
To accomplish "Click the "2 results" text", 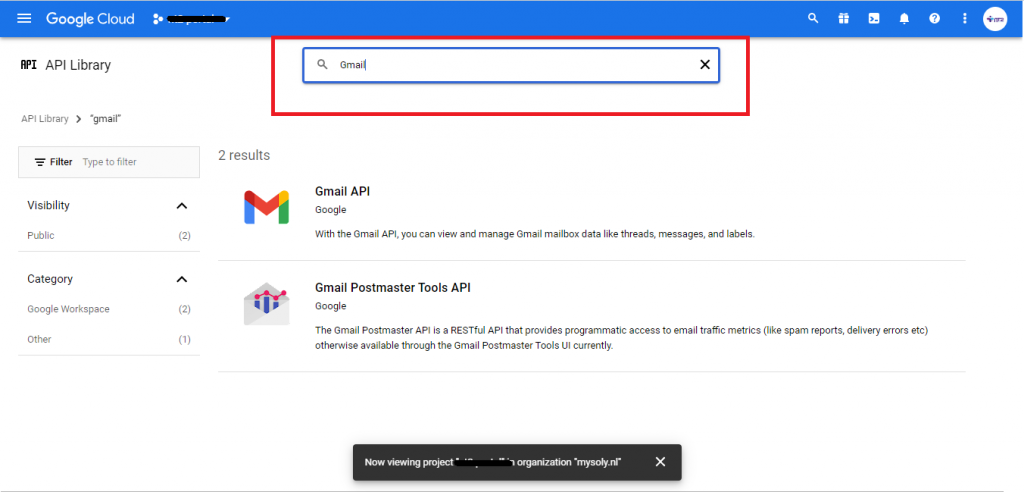I will (x=244, y=156).
